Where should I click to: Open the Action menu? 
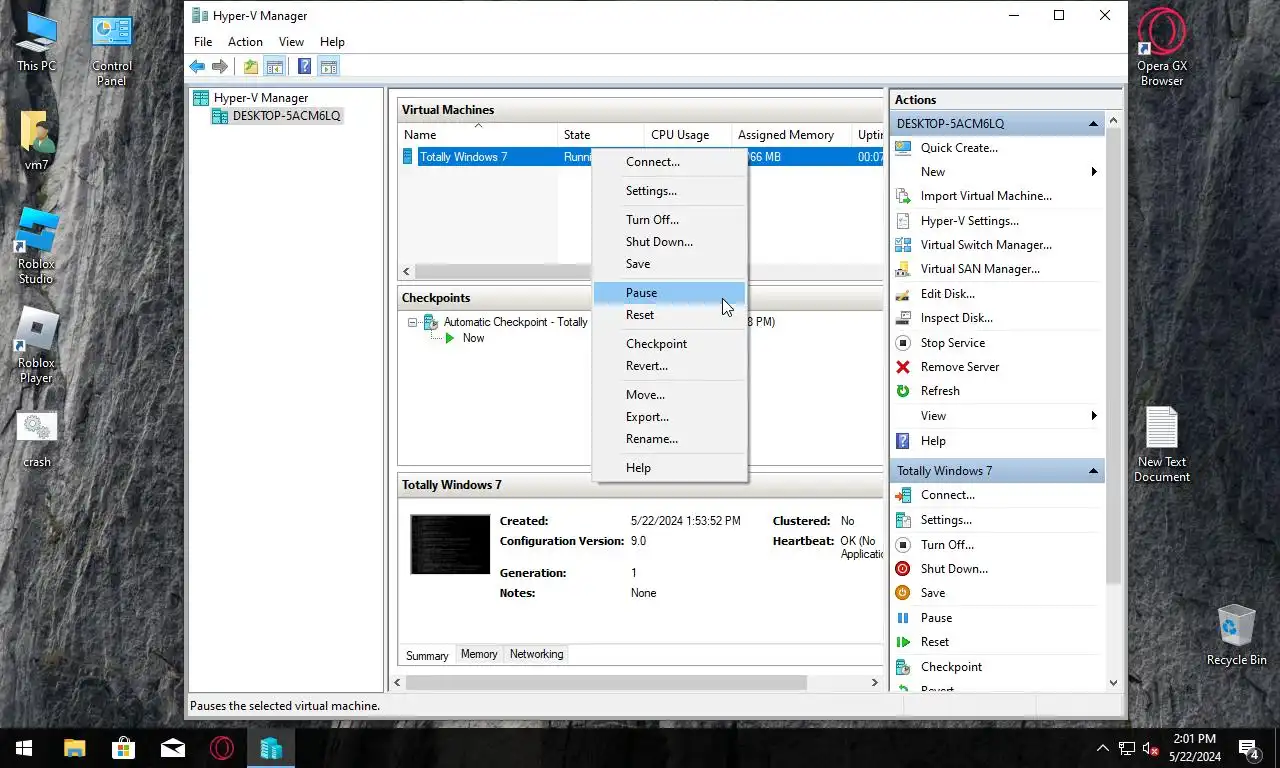pyautogui.click(x=245, y=42)
